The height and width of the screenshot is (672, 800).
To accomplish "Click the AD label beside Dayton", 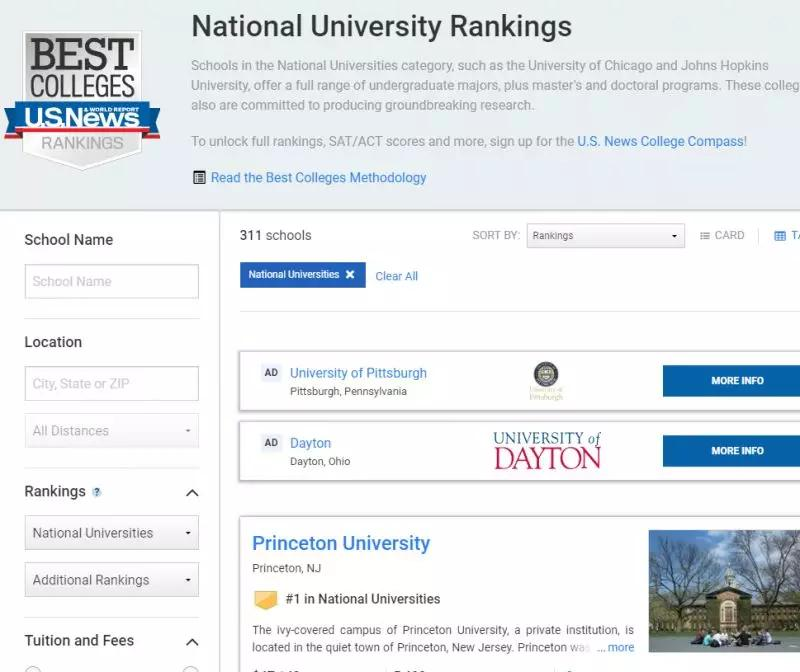I will (271, 442).
